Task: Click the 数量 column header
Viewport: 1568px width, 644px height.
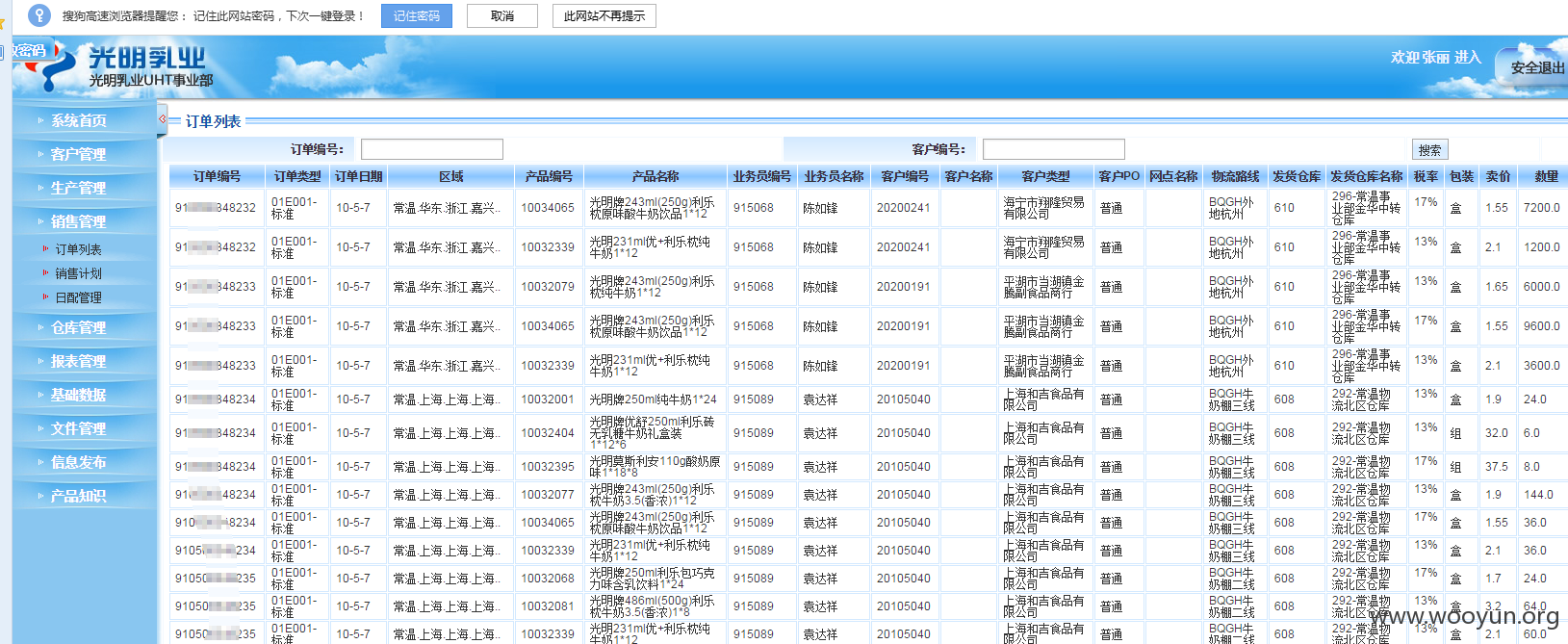Action: coord(1546,176)
